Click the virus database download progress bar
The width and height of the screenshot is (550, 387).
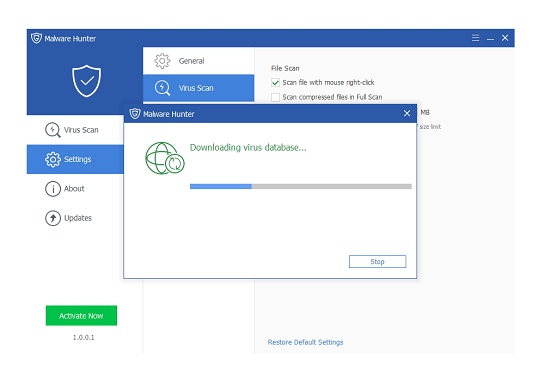pos(301,186)
